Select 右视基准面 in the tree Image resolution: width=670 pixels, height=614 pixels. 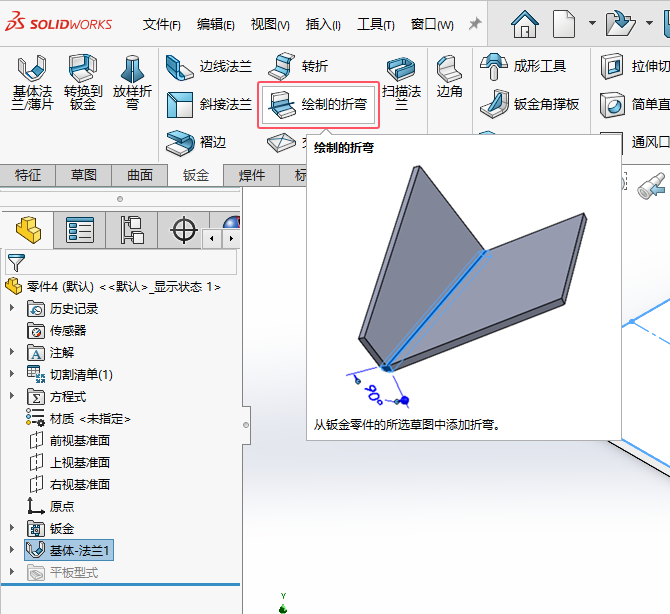70,485
